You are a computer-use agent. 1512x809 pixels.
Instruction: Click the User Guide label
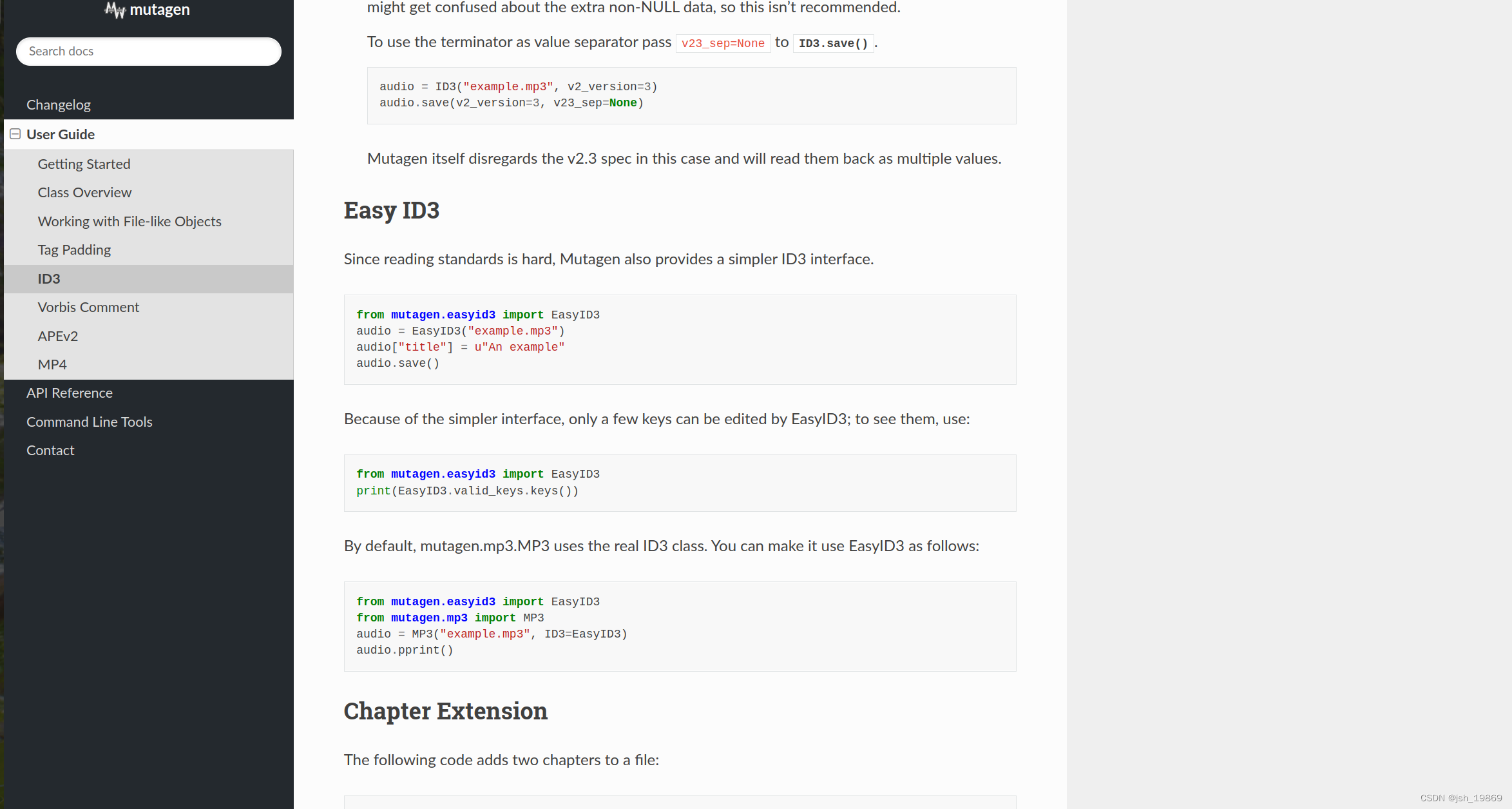61,135
